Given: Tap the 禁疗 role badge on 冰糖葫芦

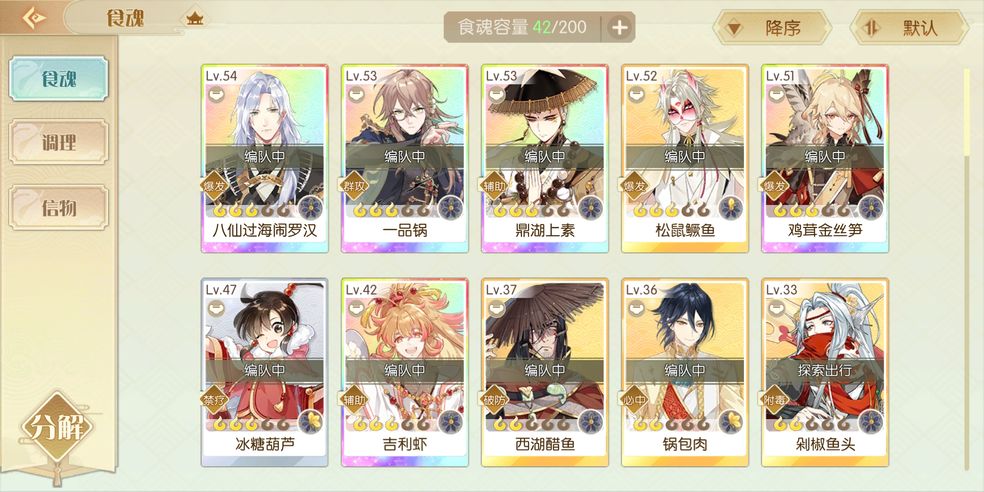Looking at the screenshot, I should pos(215,400).
